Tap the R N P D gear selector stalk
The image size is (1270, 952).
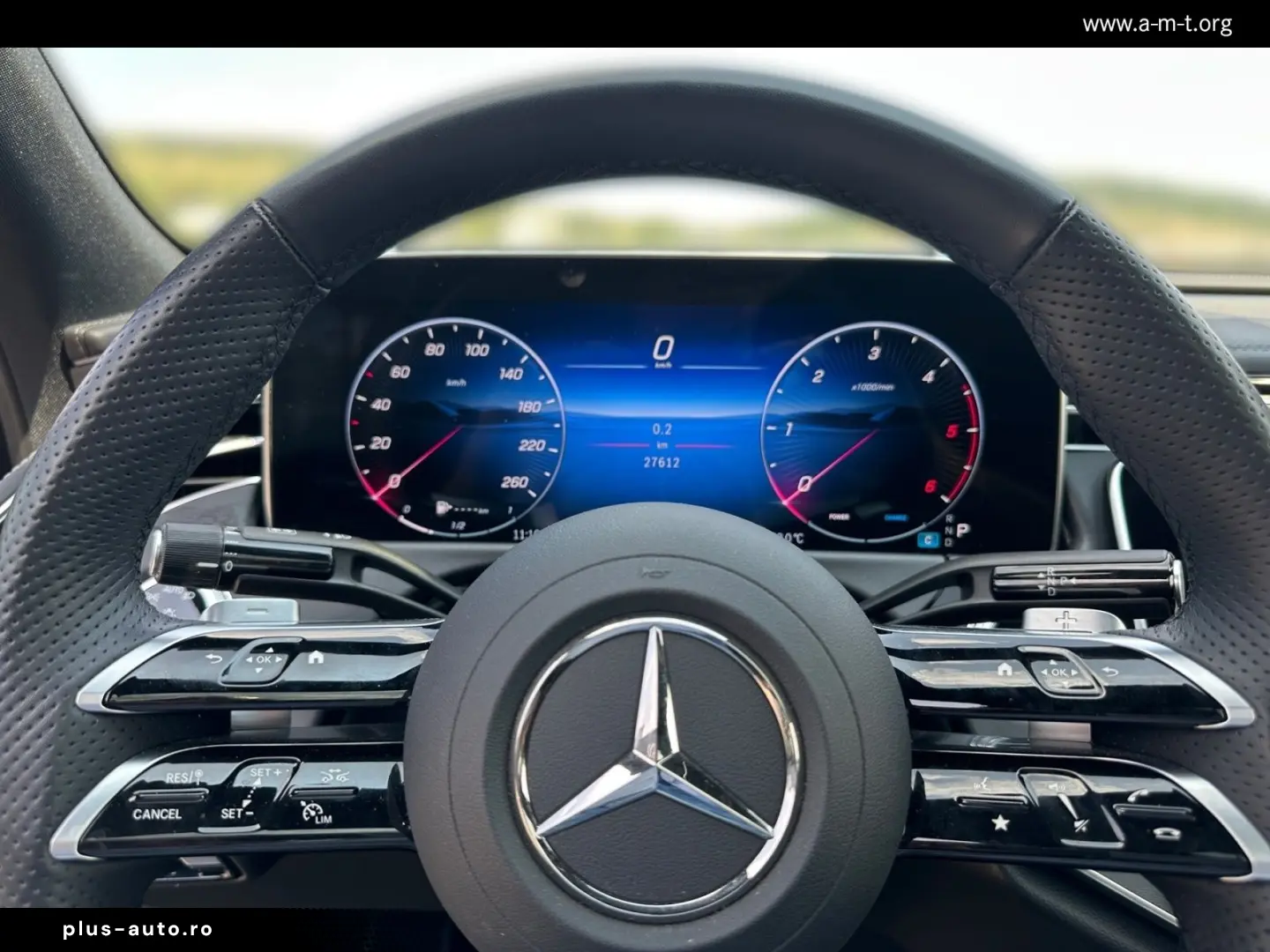[x=1087, y=581]
